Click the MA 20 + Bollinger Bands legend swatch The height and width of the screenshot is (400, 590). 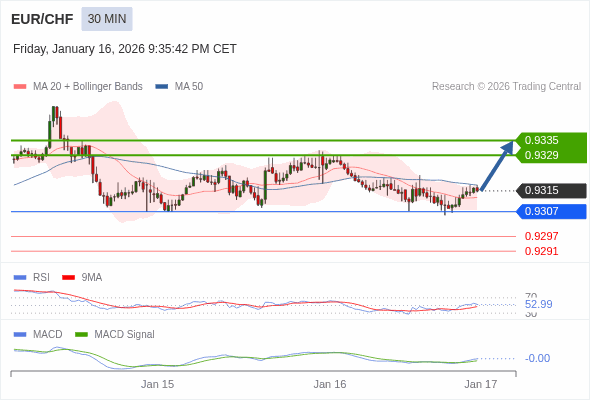coord(20,87)
